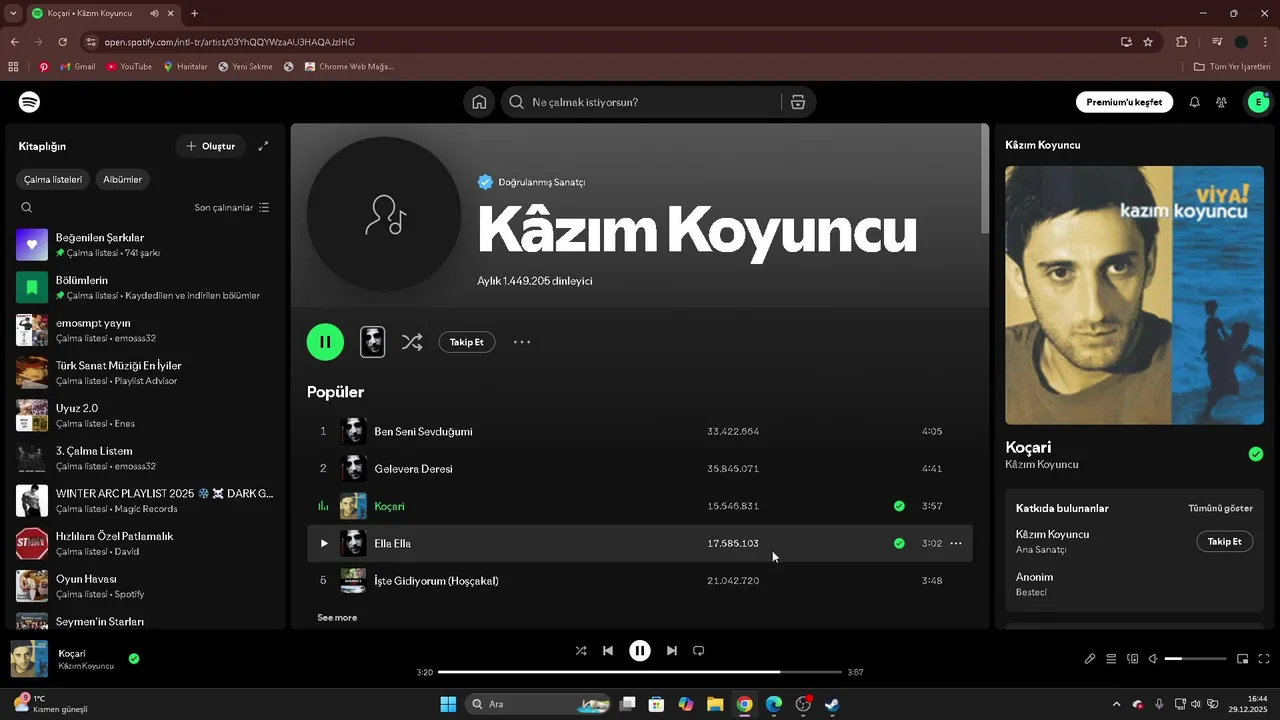Search within library using magnifier icon
This screenshot has height=720, width=1280.
27,208
